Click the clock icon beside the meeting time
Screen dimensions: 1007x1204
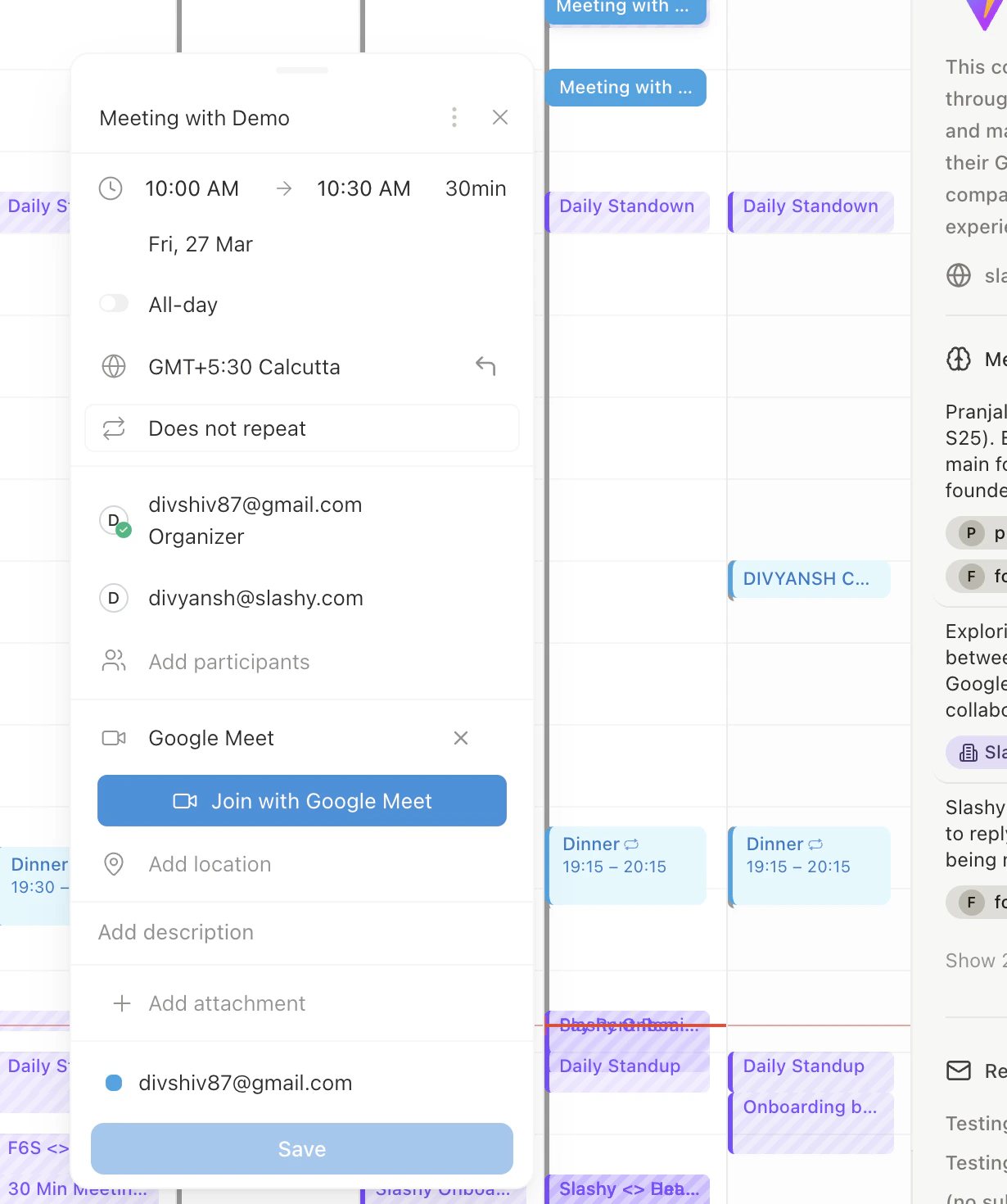[112, 188]
